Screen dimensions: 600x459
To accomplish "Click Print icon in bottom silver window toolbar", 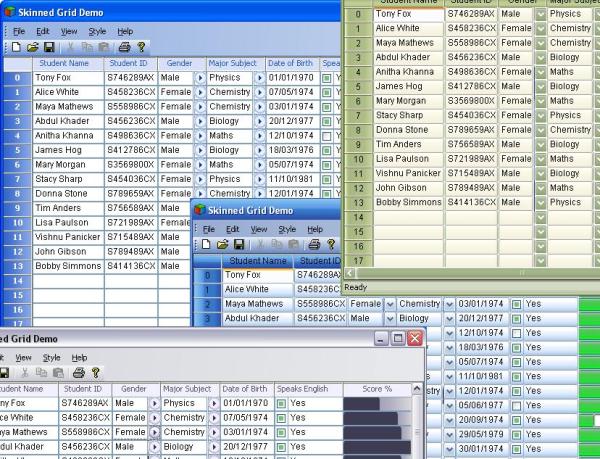I will (79, 373).
